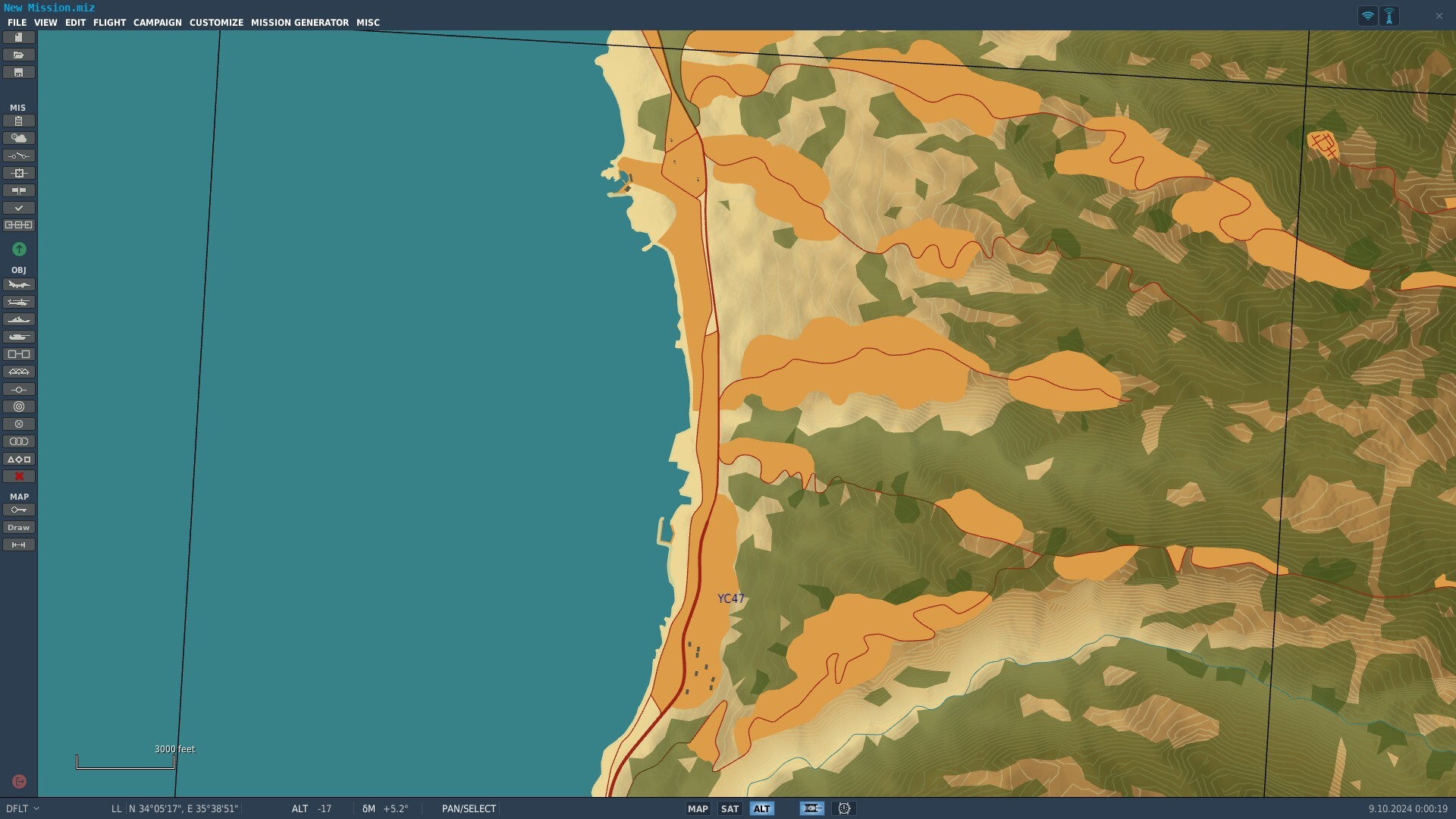Click the red exit icon at bottom left
Viewport: 1456px width, 819px height.
pyautogui.click(x=20, y=781)
